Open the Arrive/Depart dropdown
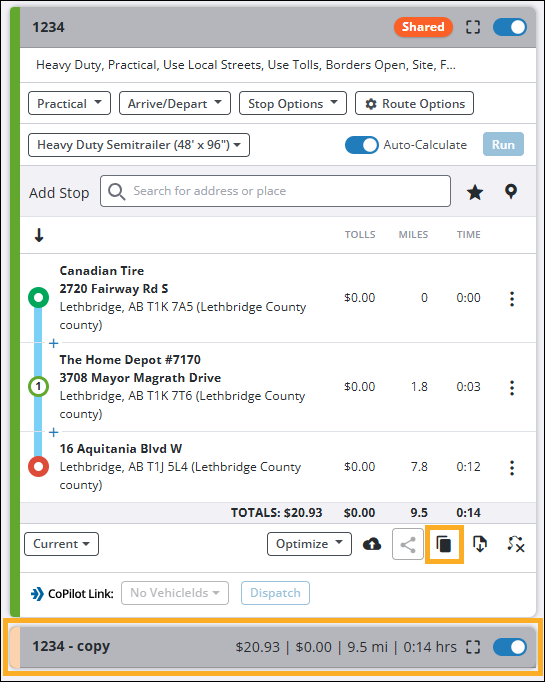 175,104
